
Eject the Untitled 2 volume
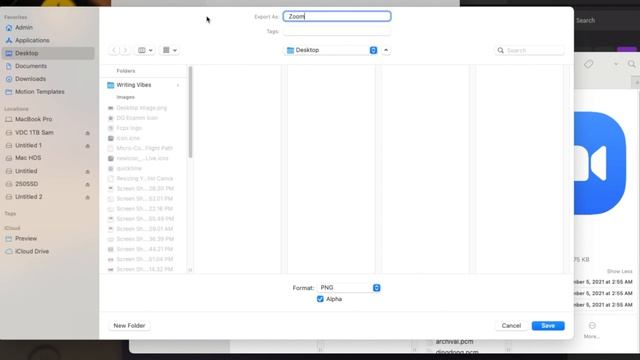(x=87, y=197)
